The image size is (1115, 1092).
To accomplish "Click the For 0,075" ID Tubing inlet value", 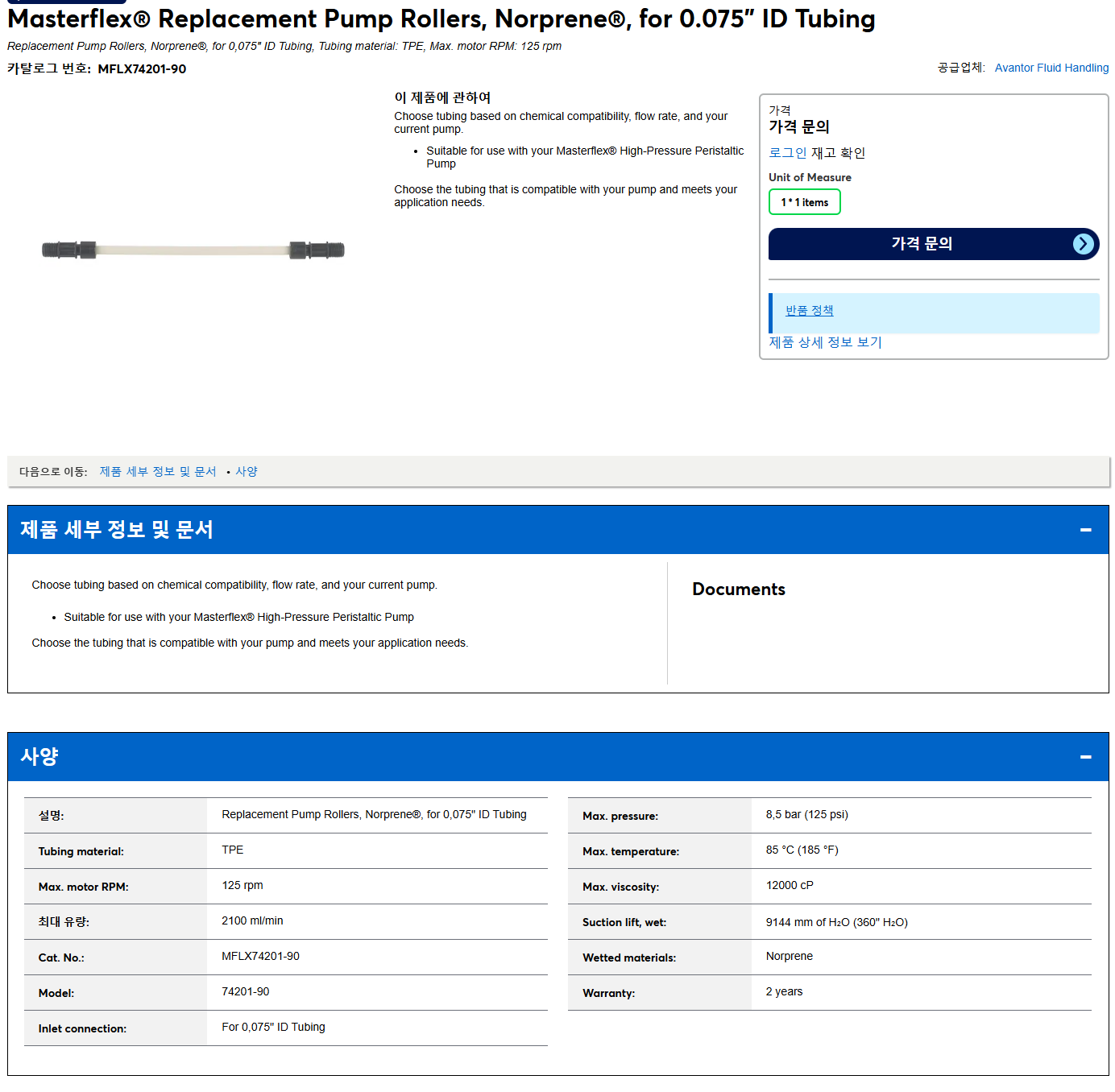I will click(x=273, y=1028).
